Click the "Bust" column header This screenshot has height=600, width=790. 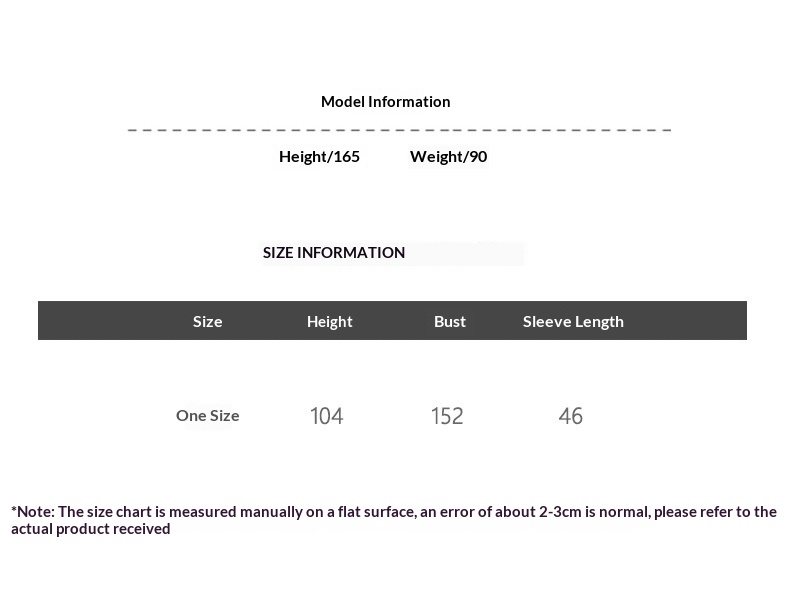tap(449, 321)
